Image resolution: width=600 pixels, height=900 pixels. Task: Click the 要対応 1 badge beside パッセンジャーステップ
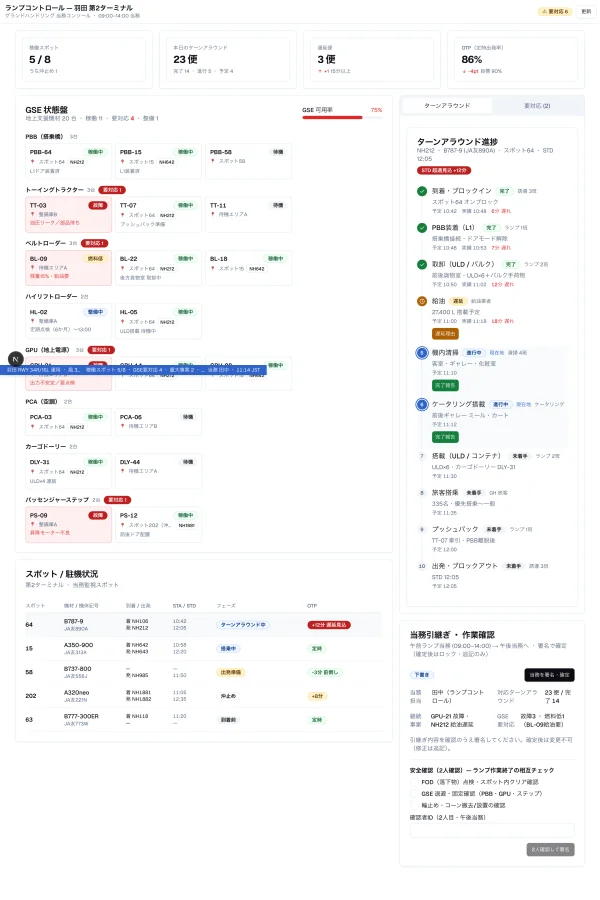117,500
